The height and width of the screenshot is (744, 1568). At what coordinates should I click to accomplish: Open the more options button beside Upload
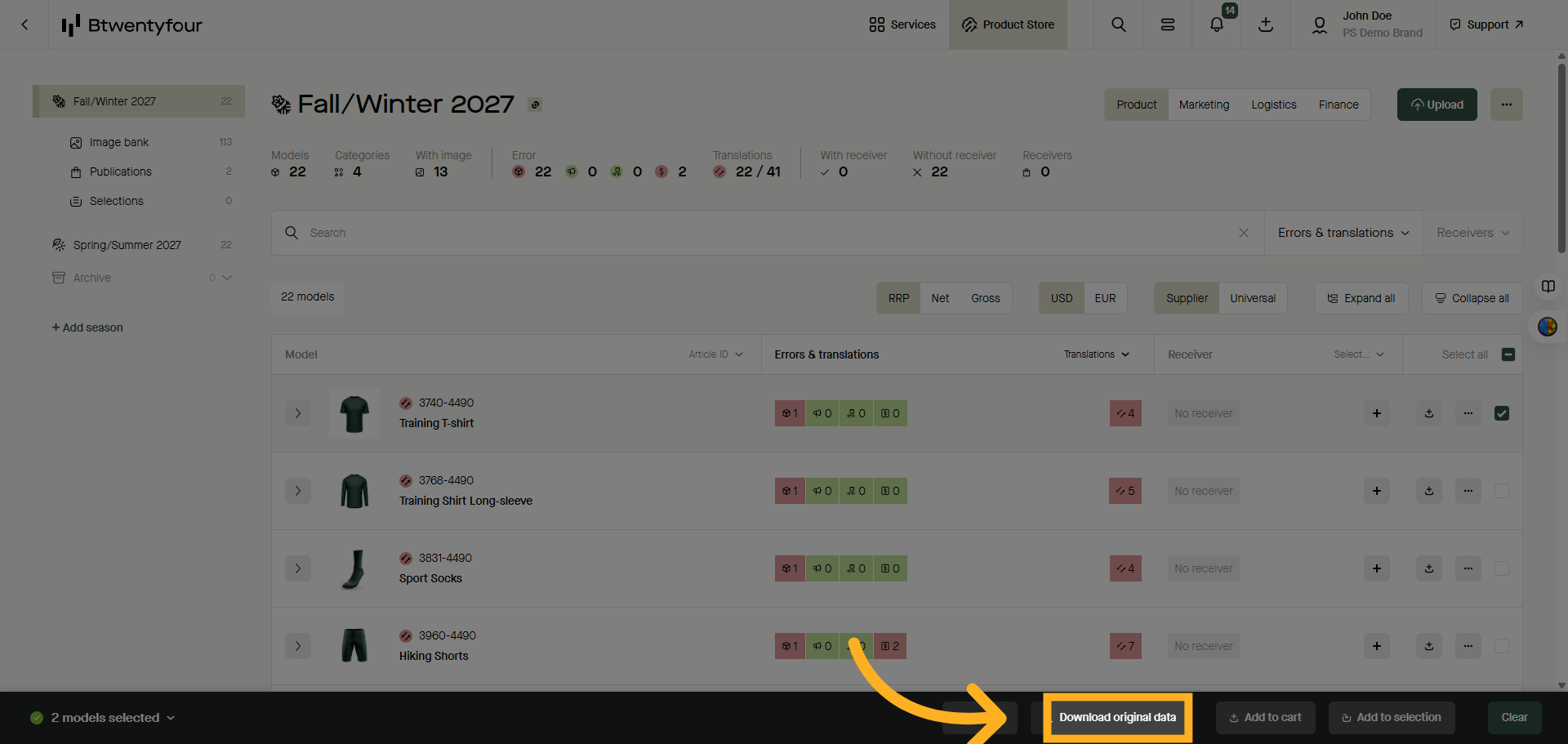[1506, 105]
